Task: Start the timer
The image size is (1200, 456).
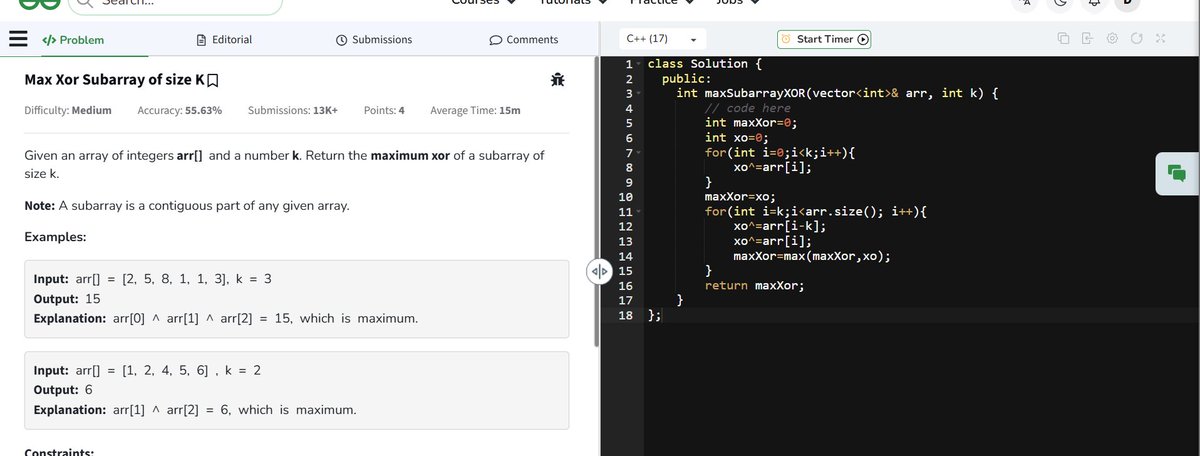Action: [825, 39]
